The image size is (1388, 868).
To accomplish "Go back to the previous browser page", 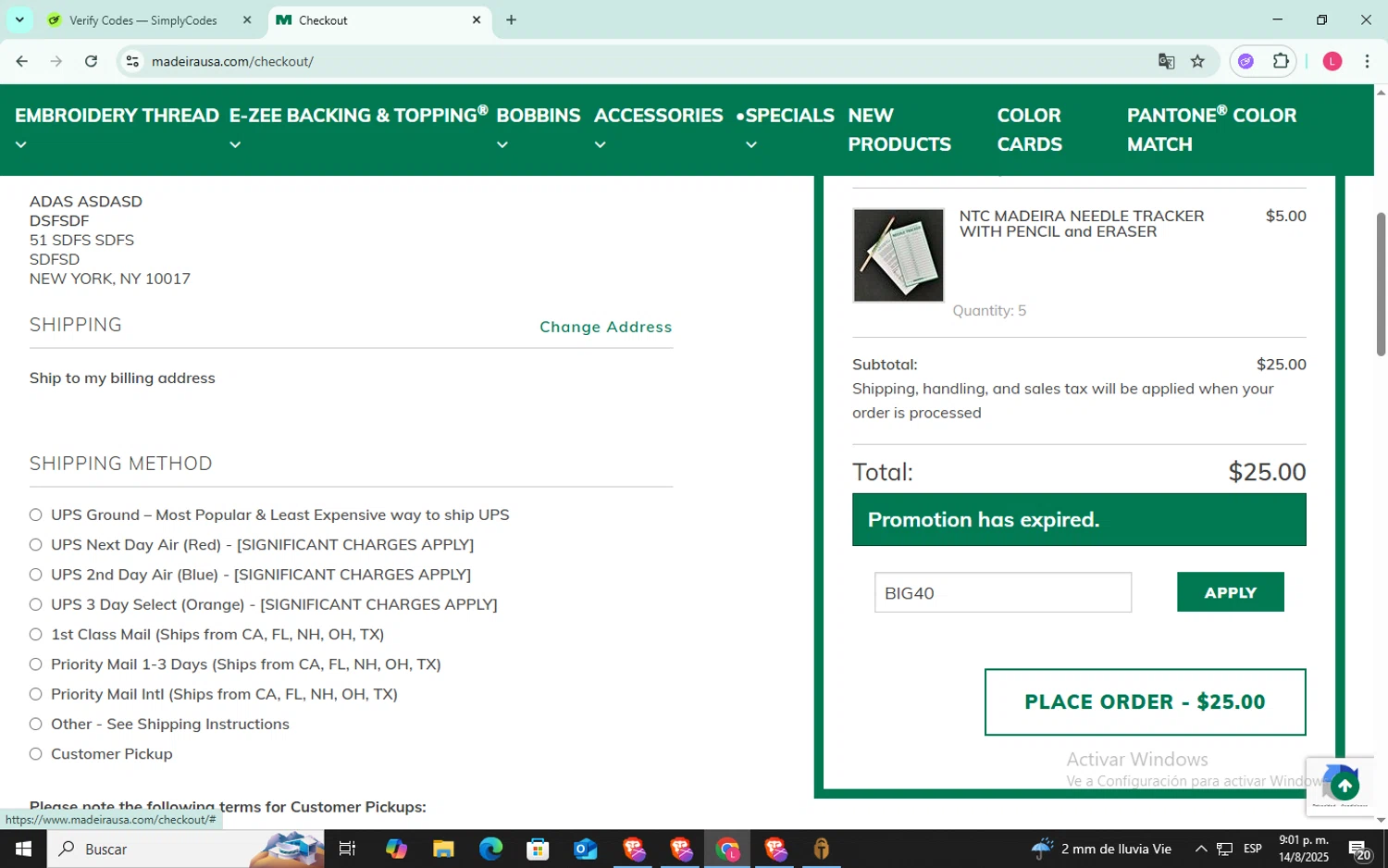I will [21, 61].
